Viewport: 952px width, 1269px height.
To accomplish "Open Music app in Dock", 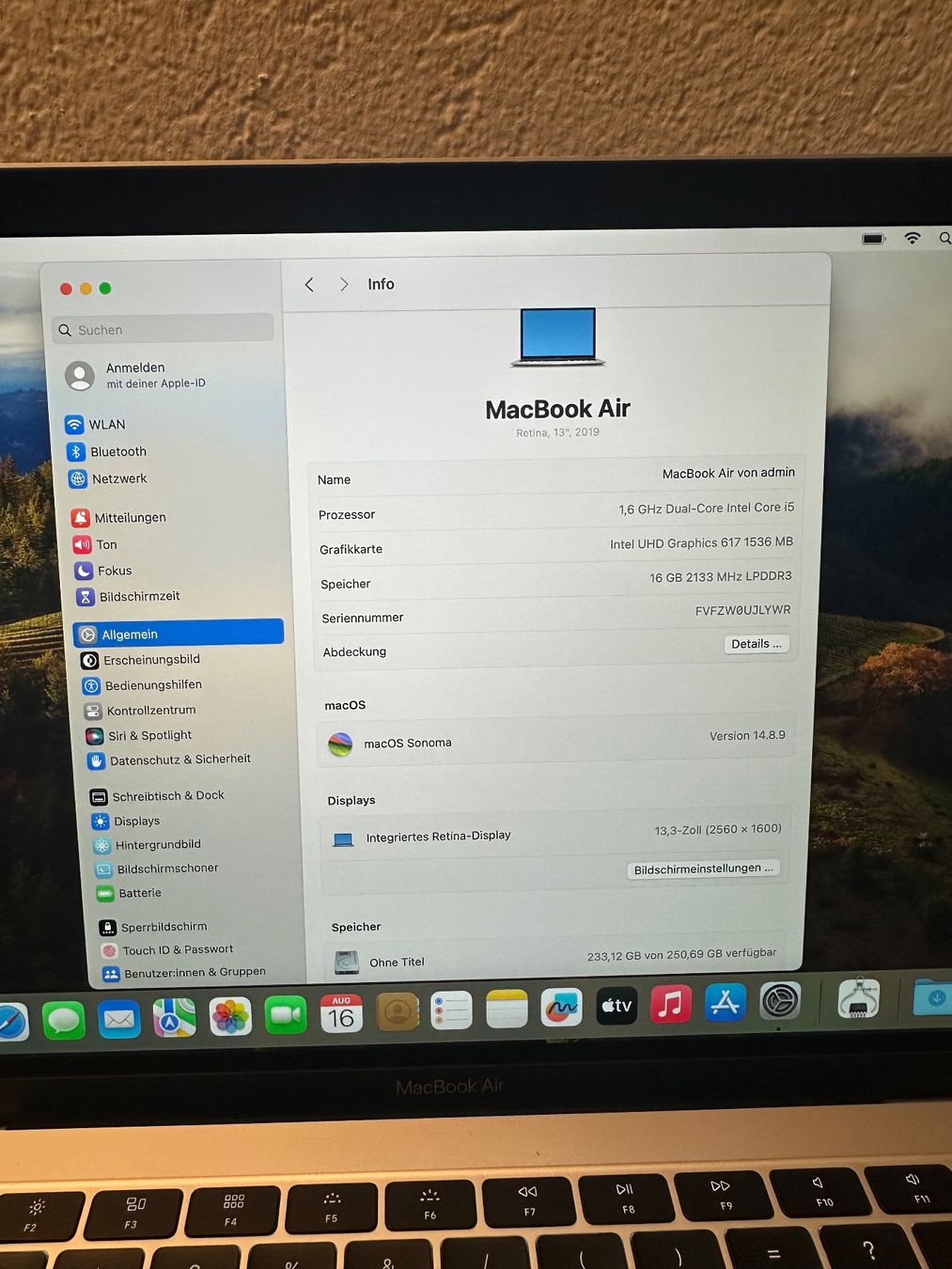I will [671, 1004].
